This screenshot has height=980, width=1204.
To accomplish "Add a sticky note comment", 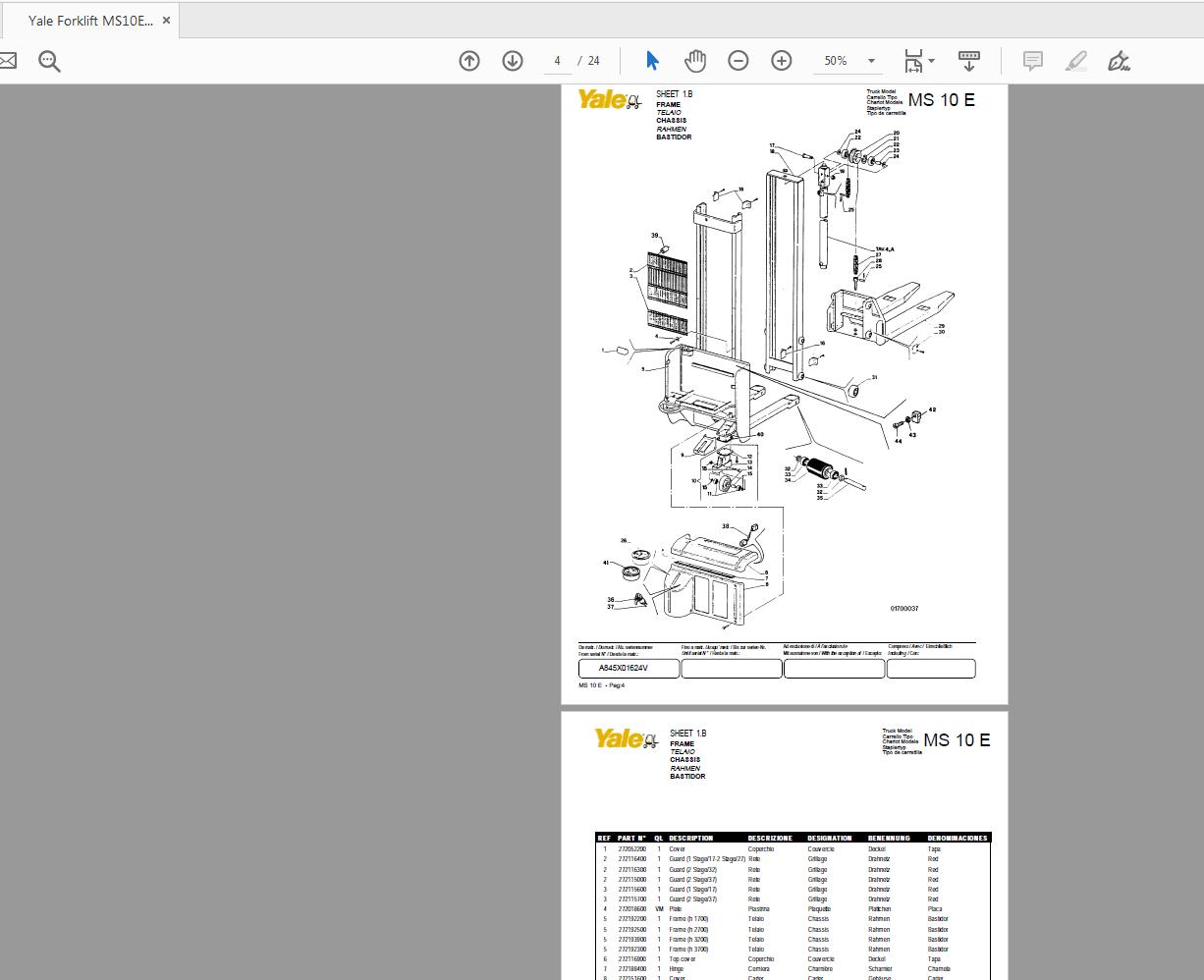I will (1033, 61).
